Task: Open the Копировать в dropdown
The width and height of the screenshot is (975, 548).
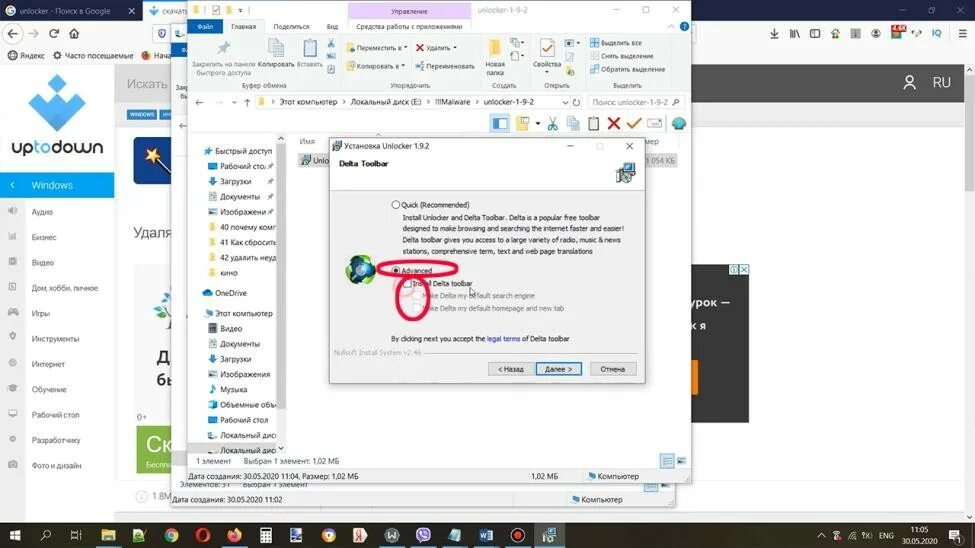Action: 377,66
